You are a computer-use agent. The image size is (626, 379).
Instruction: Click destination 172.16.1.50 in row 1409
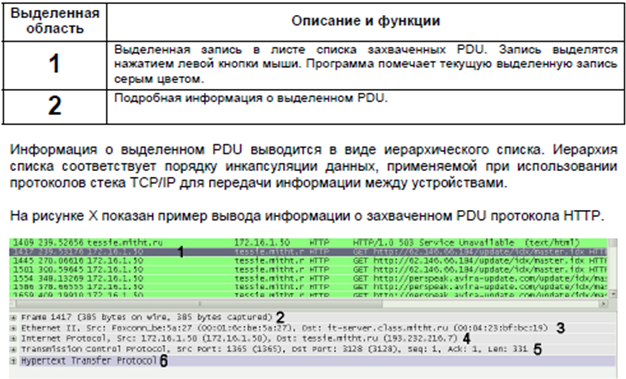point(262,243)
